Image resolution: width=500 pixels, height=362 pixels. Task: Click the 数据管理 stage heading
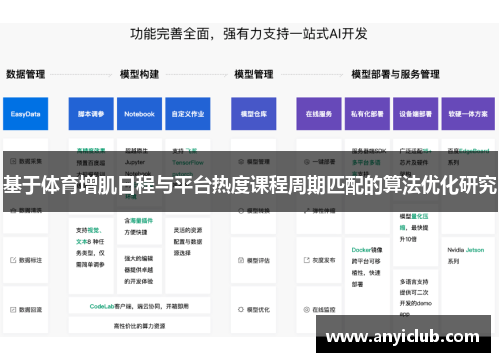26,74
